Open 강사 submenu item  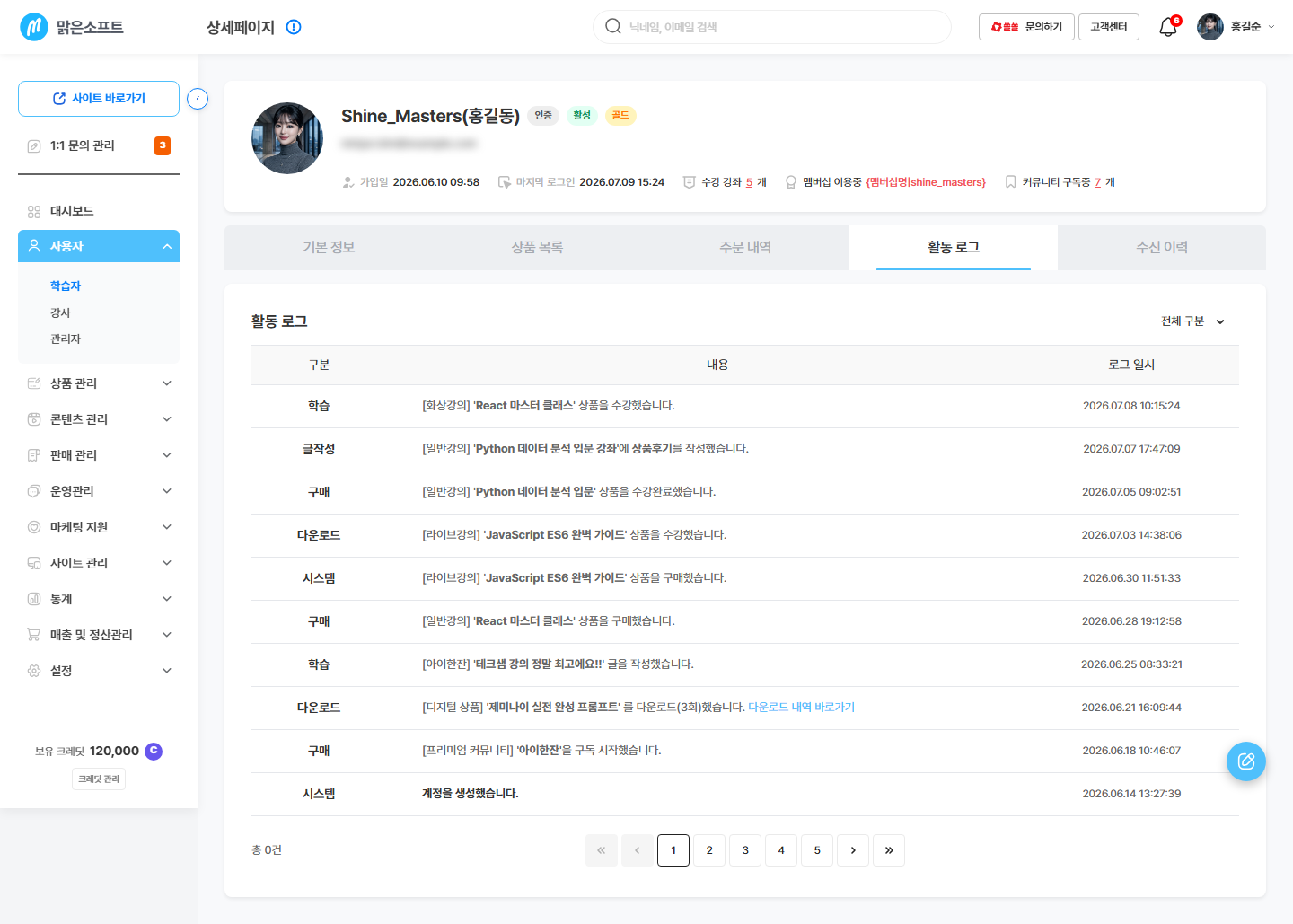(x=60, y=312)
